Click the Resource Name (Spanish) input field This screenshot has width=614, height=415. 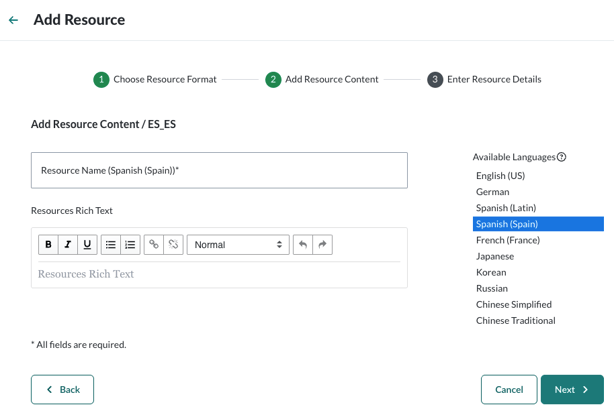[x=219, y=171]
